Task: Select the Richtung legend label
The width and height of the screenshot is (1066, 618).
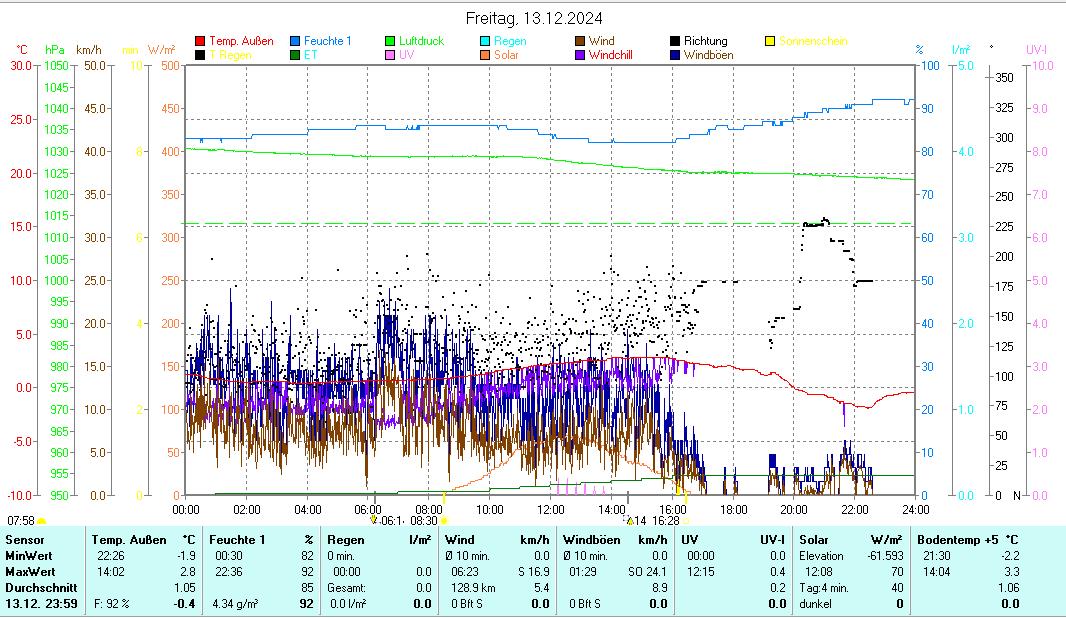Action: [705, 41]
